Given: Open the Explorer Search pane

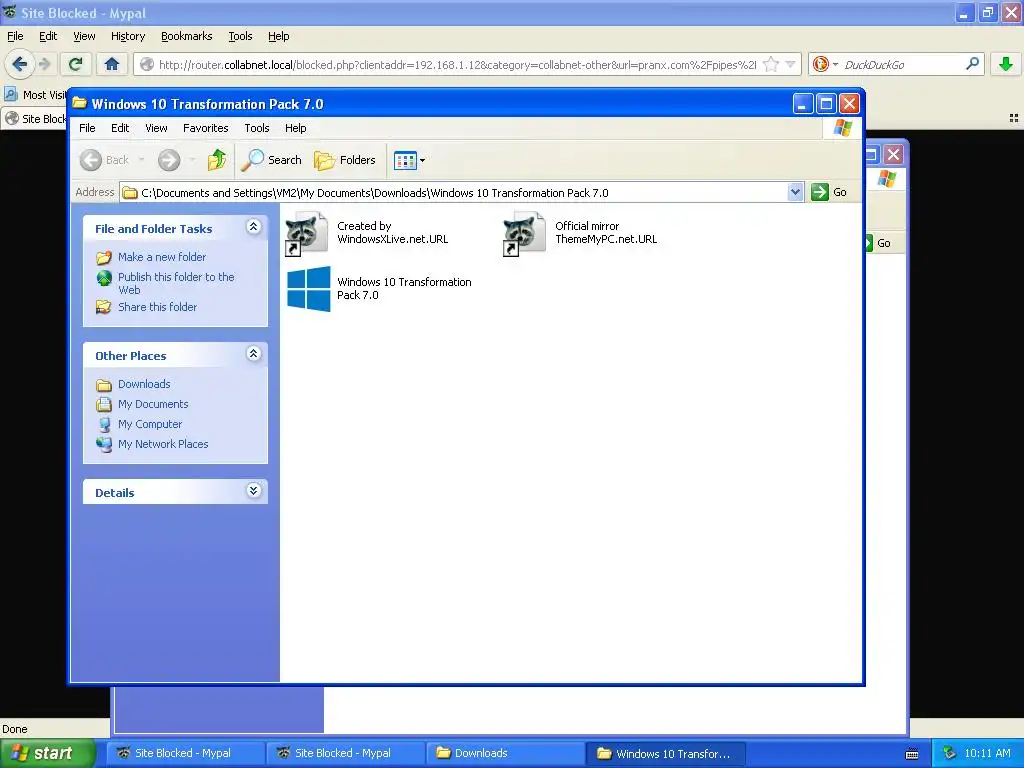Looking at the screenshot, I should tap(272, 160).
